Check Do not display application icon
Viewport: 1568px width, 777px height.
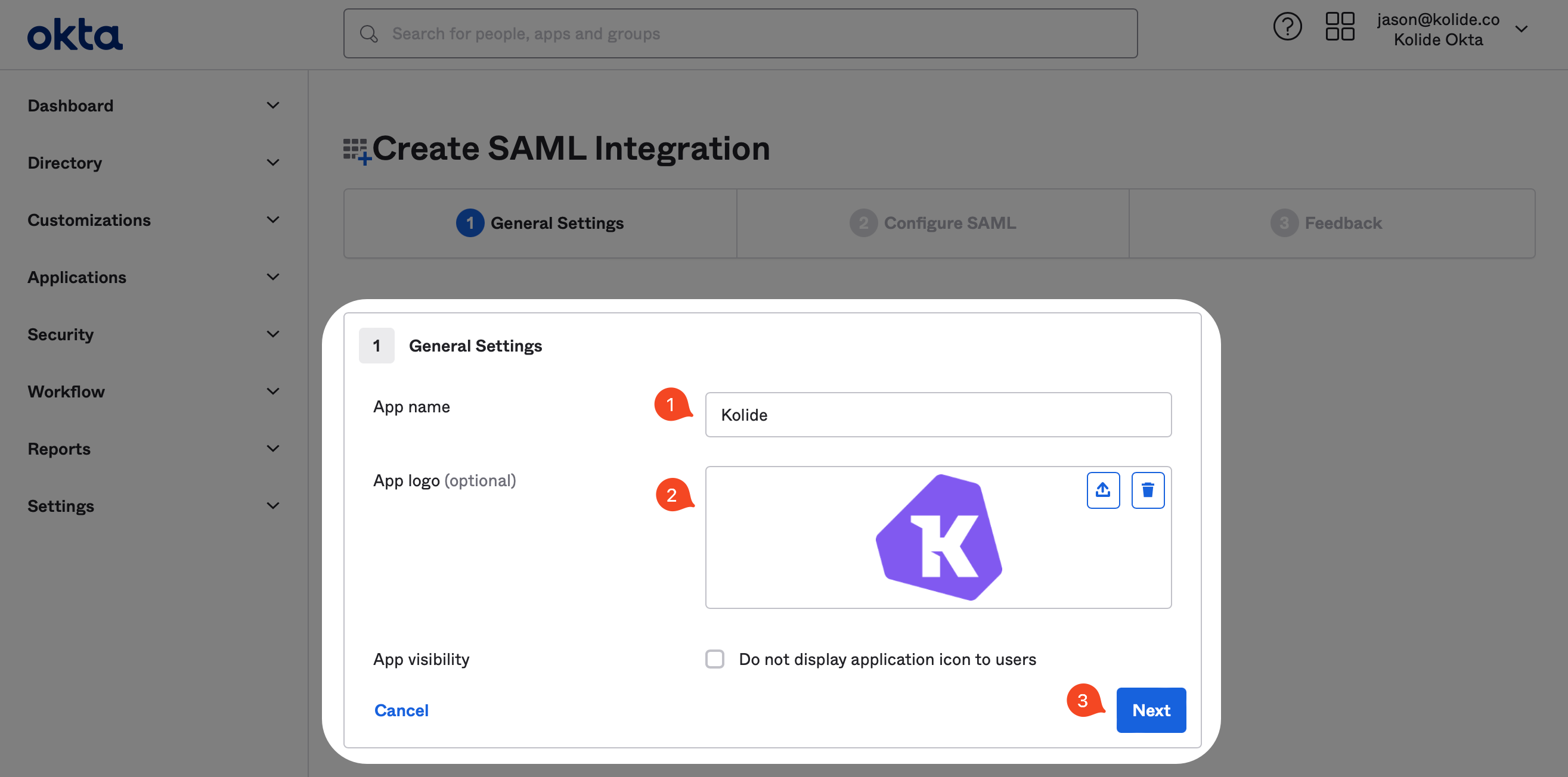point(715,659)
